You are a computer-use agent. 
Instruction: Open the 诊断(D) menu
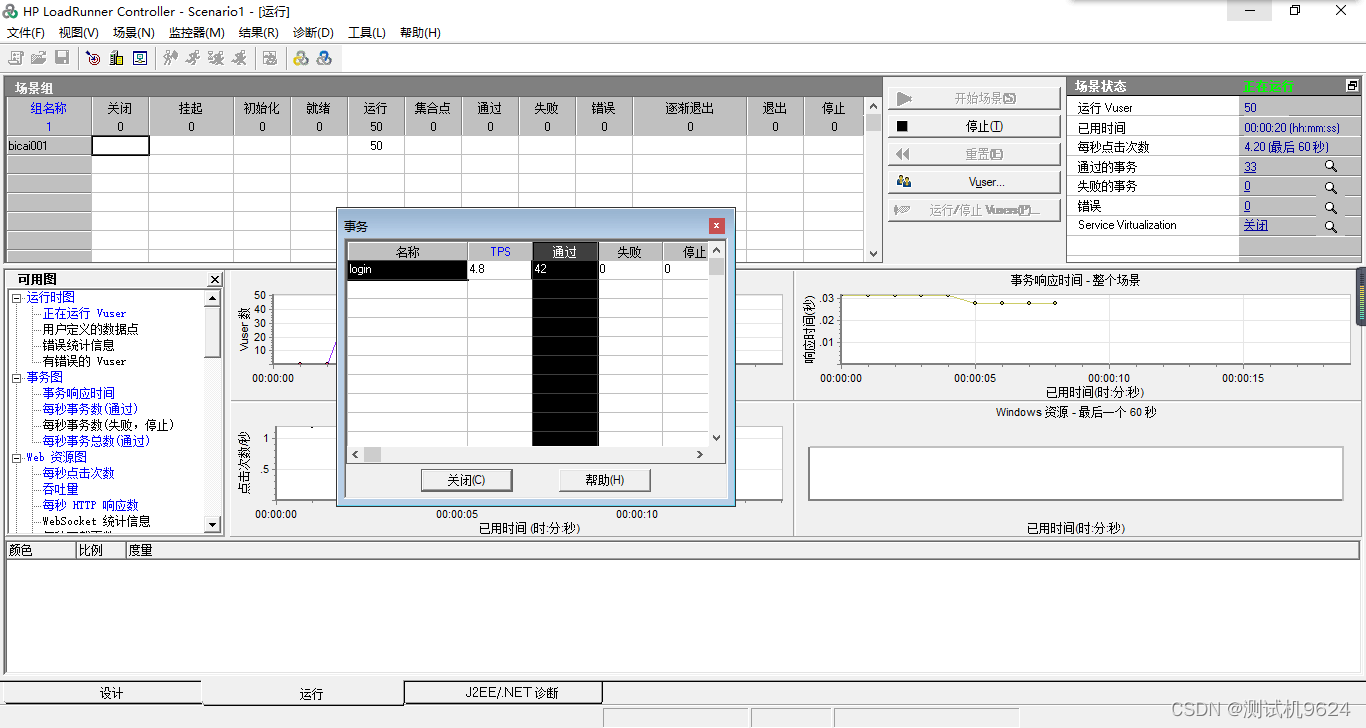pos(313,33)
